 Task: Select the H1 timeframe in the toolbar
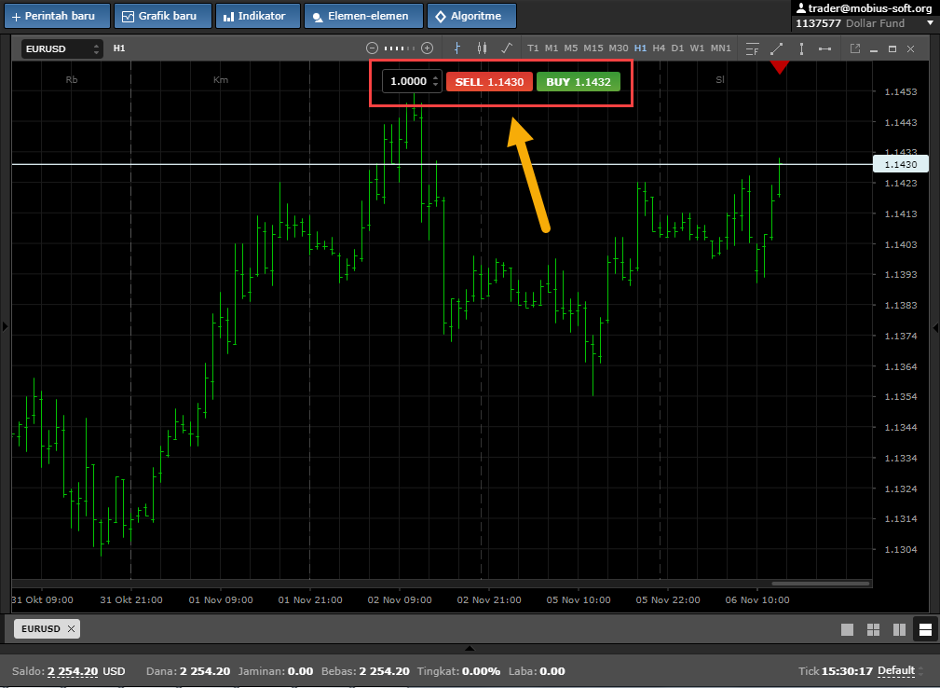coord(640,49)
